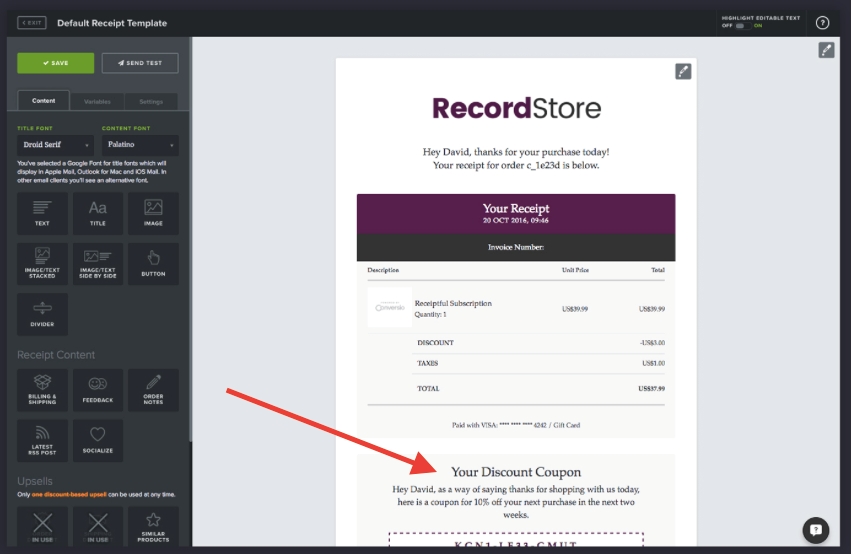The image size is (851, 554).
Task: Click the Exit button
Action: [31, 23]
